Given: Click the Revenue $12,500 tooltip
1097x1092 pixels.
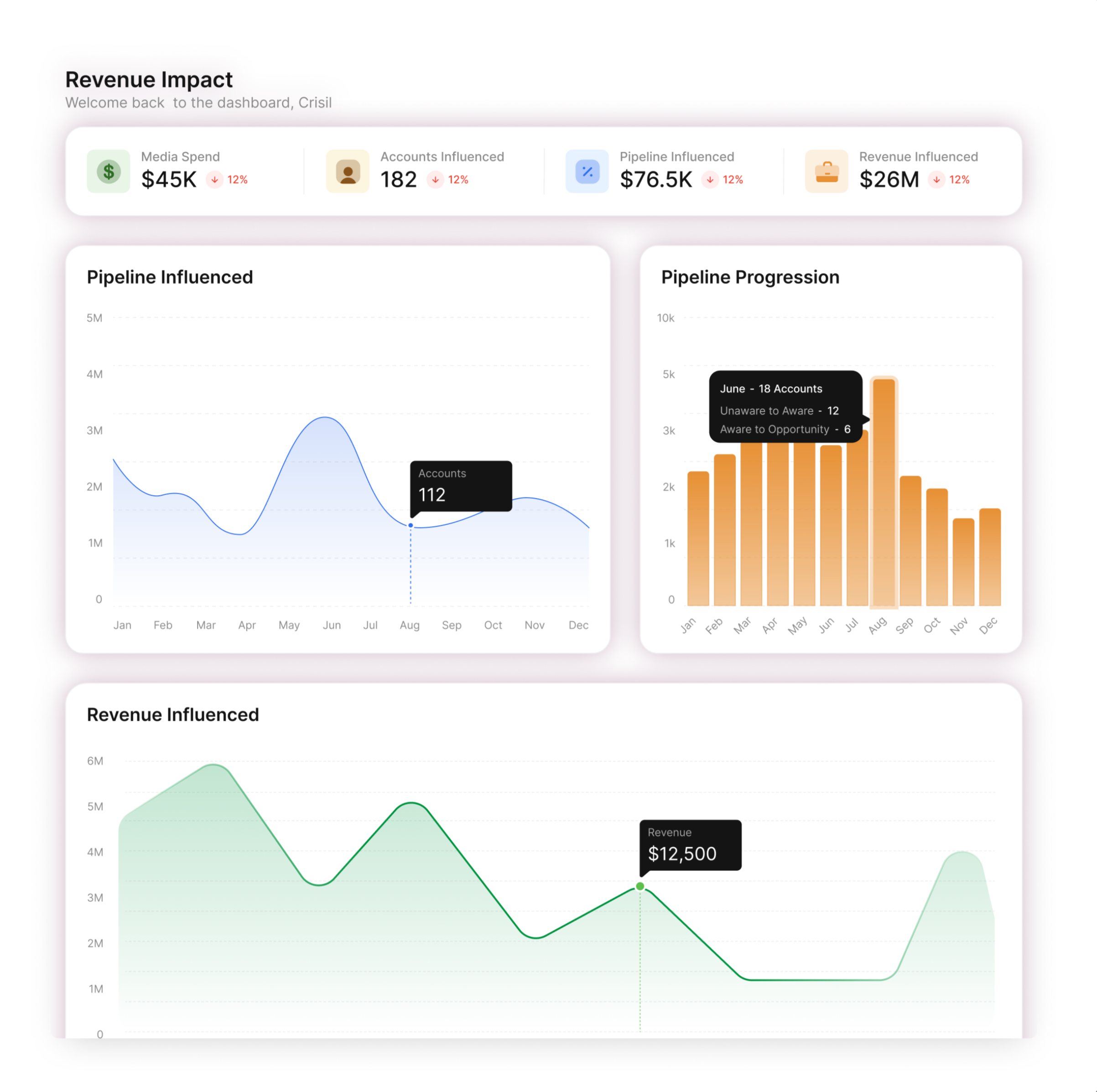Looking at the screenshot, I should pyautogui.click(x=690, y=844).
